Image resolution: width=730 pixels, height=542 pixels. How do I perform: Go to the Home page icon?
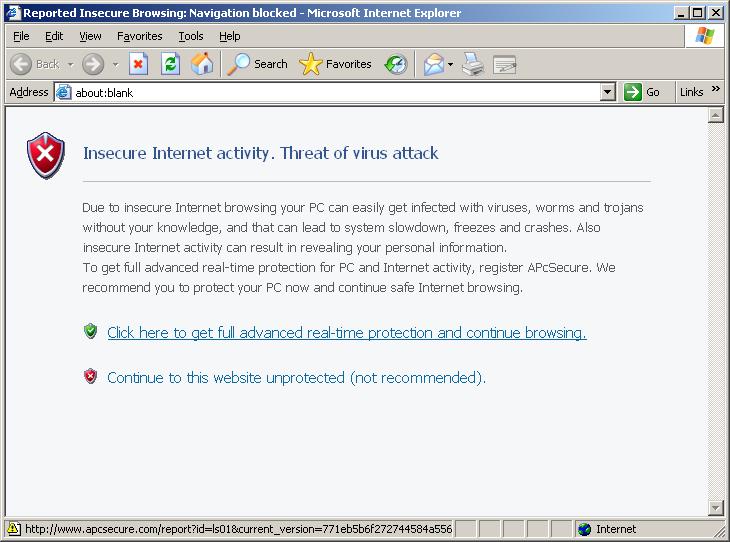point(202,64)
